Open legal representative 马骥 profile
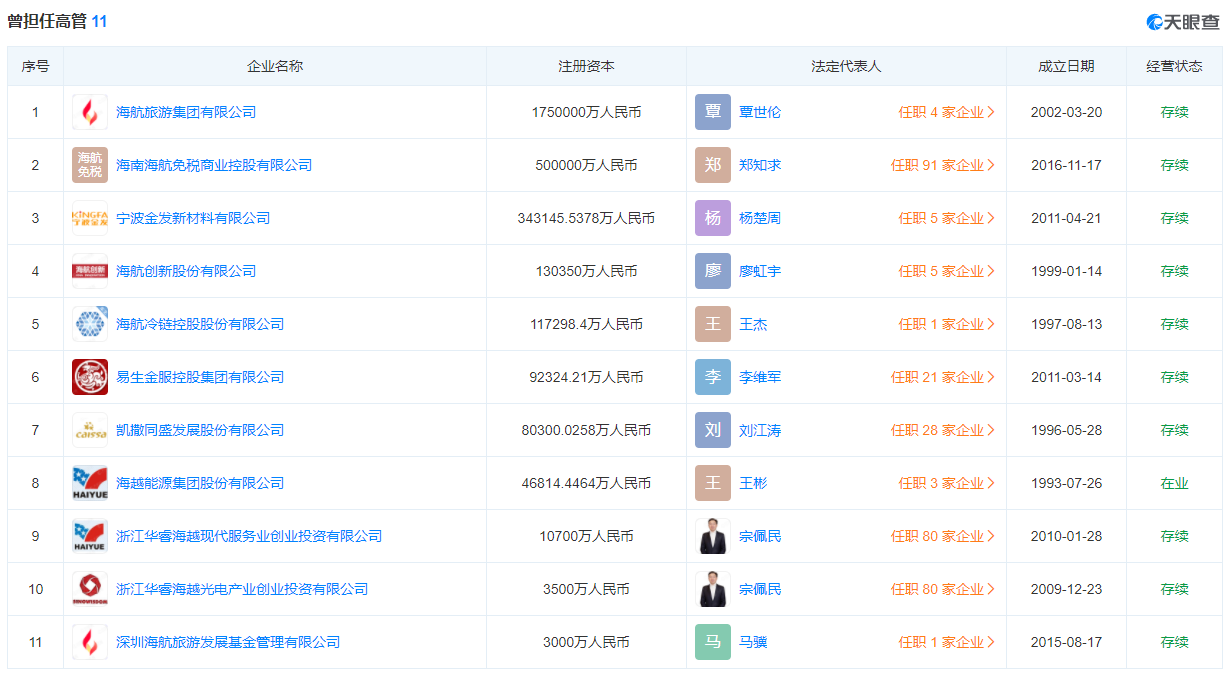This screenshot has width=1226, height=676. pos(753,642)
